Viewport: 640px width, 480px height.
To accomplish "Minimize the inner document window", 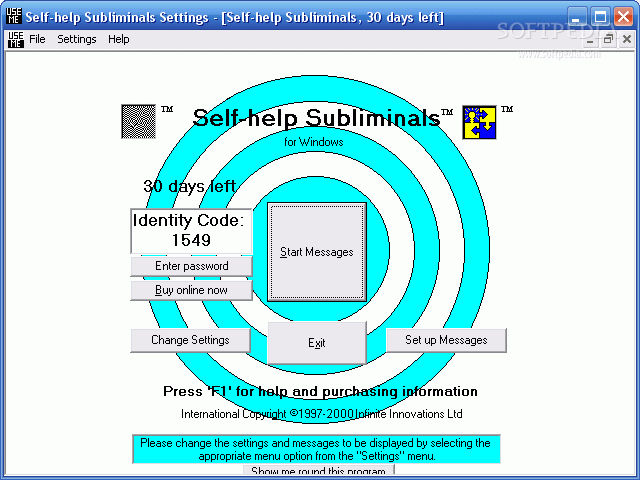I will [590, 40].
